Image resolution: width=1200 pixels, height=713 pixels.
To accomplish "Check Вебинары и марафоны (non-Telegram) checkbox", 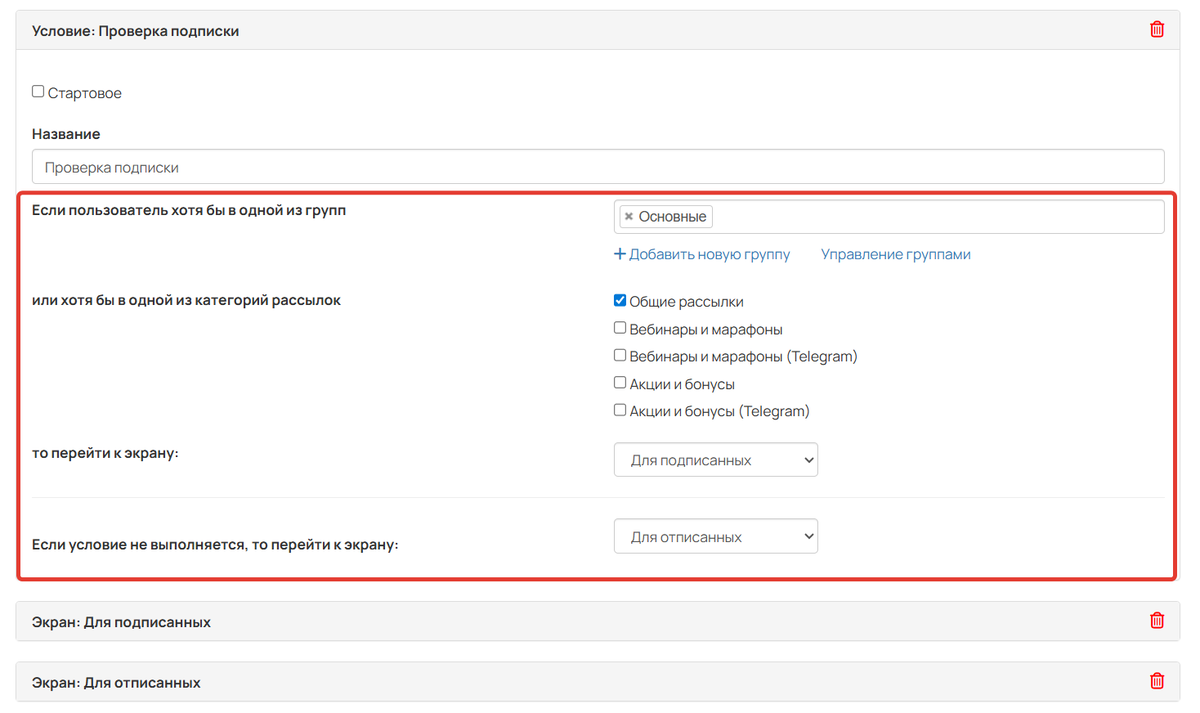I will pyautogui.click(x=620, y=328).
